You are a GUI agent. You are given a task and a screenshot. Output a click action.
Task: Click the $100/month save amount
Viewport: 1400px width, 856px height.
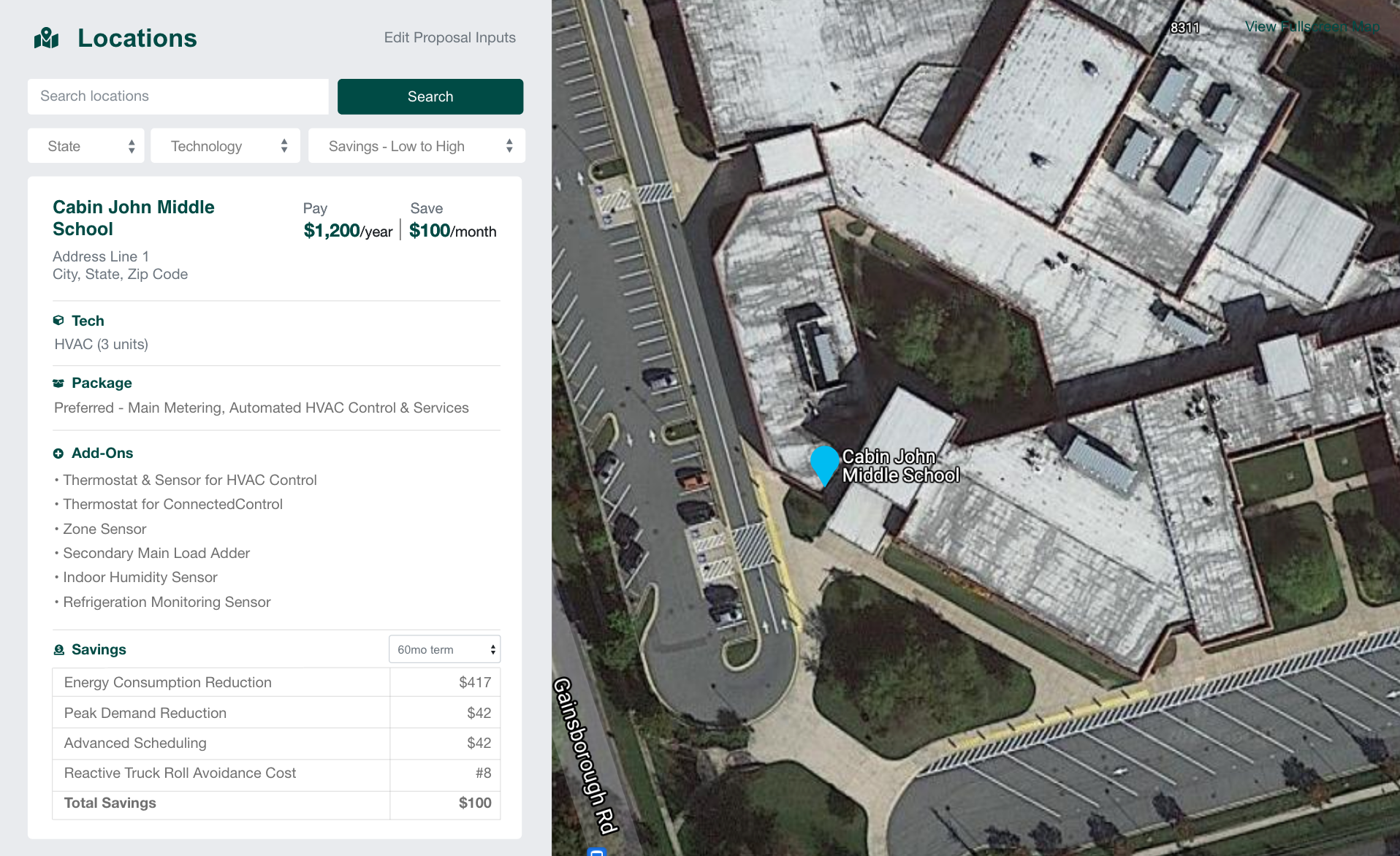(453, 231)
